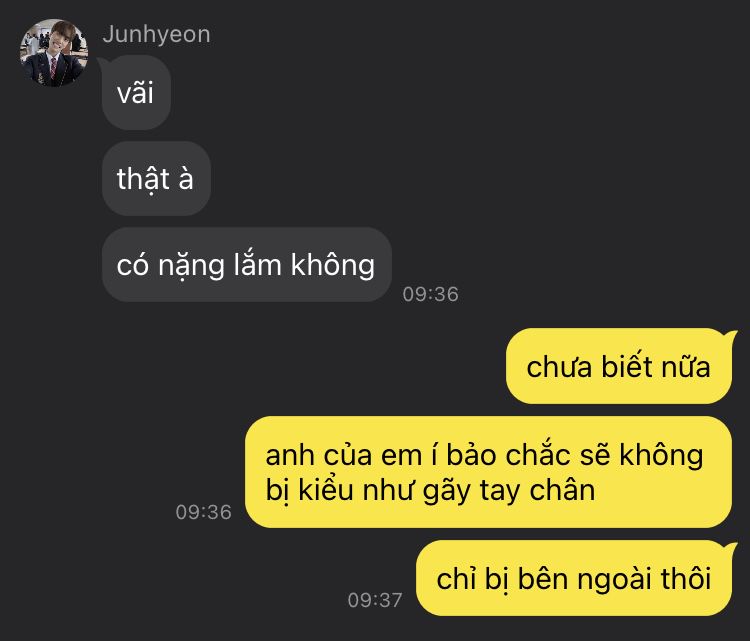Screen dimensions: 750x641
Task: Tap the 09:36 timestamp beside yellow bubble
Action: [x=204, y=512]
